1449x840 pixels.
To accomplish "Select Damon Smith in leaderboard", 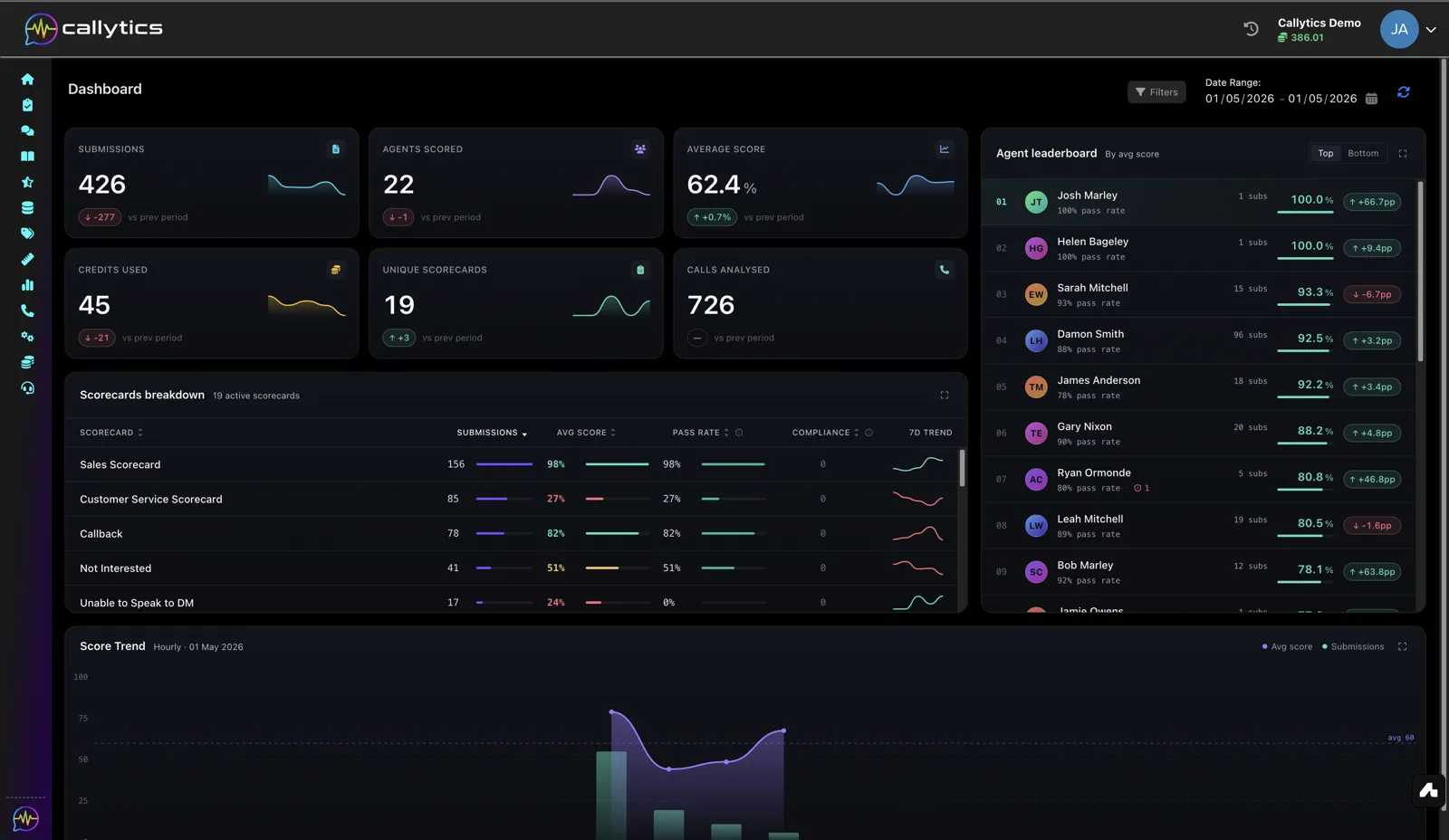I will 1199,340.
